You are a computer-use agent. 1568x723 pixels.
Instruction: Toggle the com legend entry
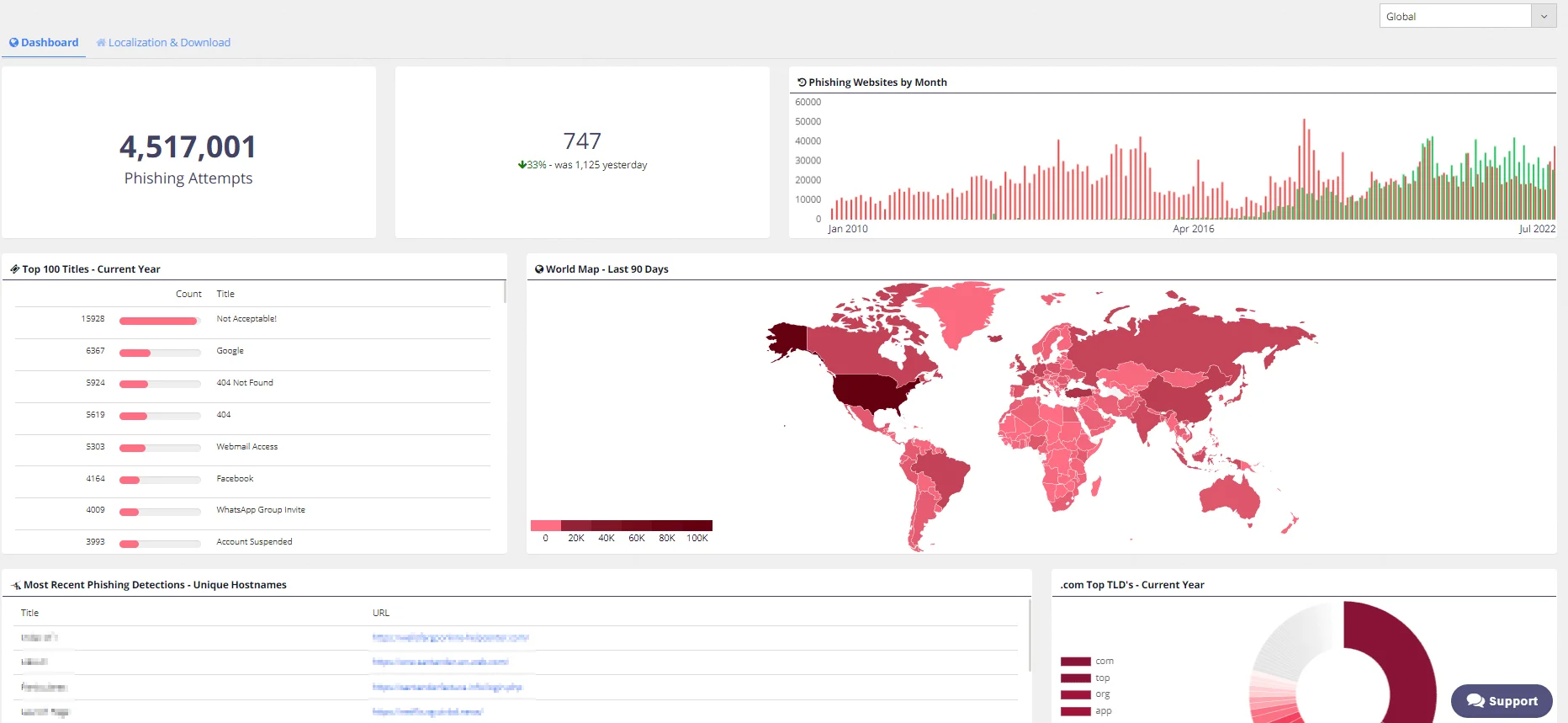point(1087,662)
